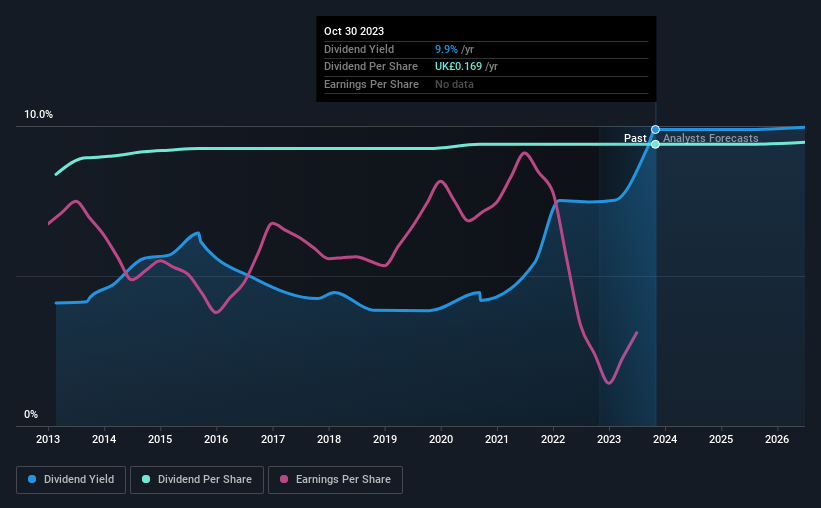Image resolution: width=821 pixels, height=508 pixels.
Task: Click the UK£0.169 dividend per share value
Action: click(458, 67)
